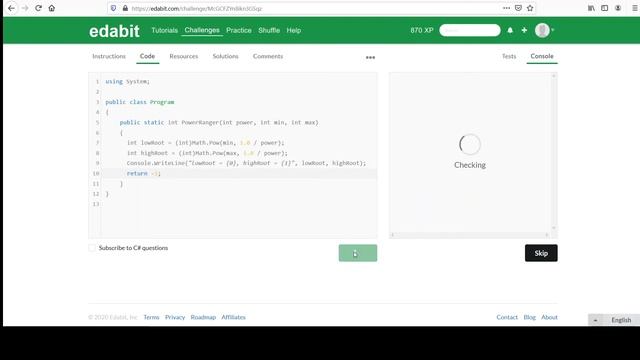Click the return -1 code line
The image size is (640, 360).
point(144,173)
